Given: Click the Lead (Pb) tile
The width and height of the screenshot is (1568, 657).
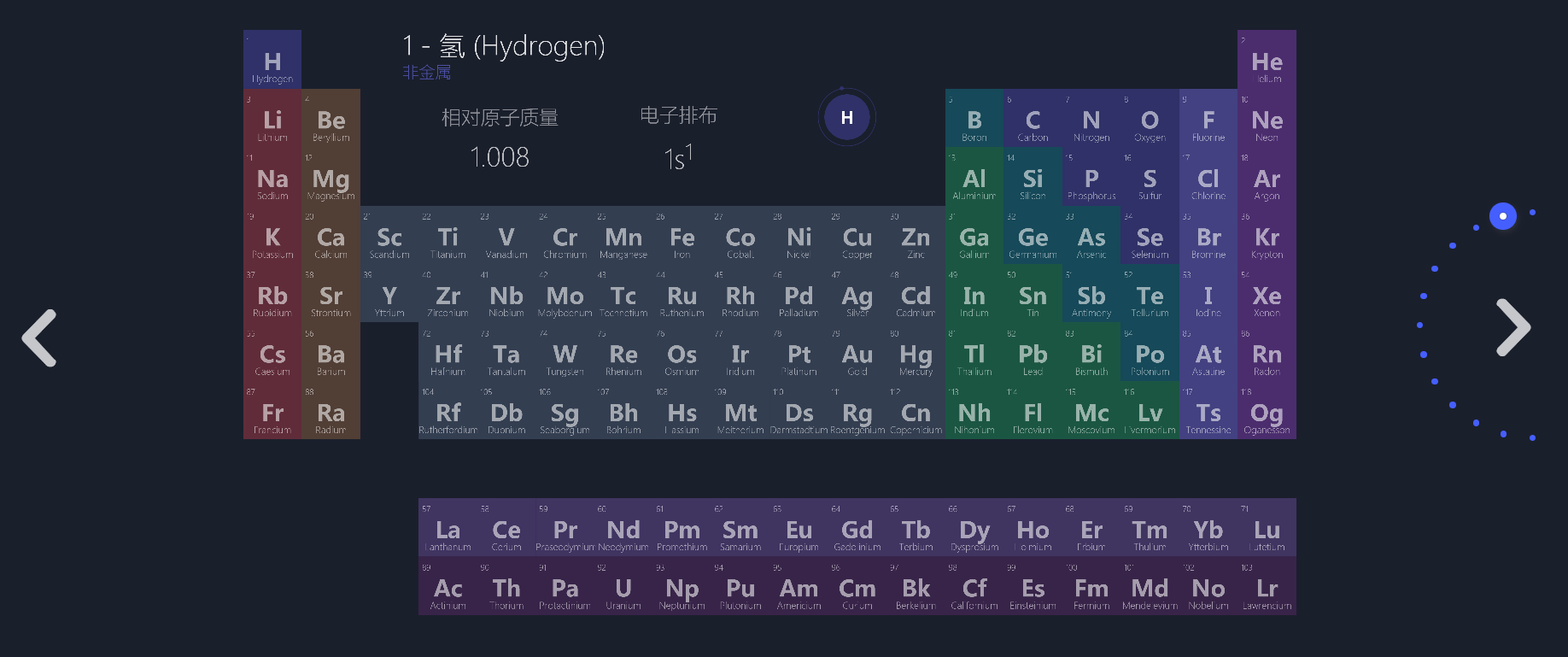Looking at the screenshot, I should click(x=1033, y=353).
